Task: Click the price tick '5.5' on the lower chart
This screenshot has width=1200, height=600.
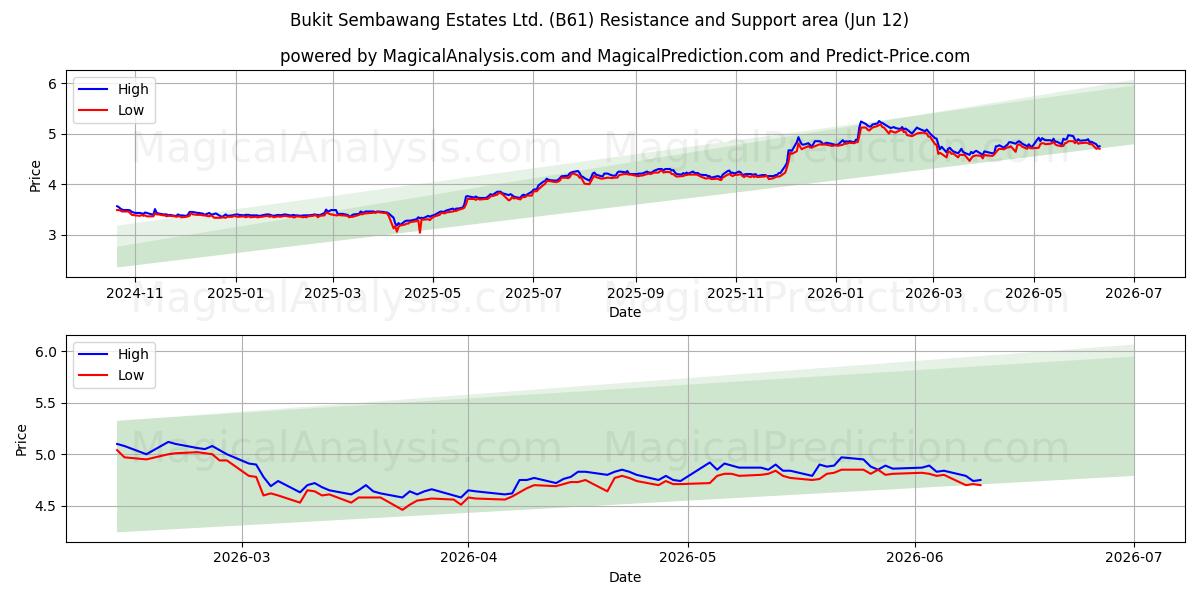Action: pos(48,403)
